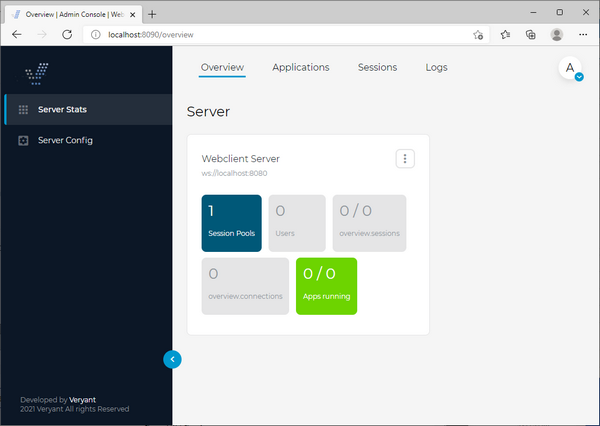This screenshot has height=426, width=600.
Task: Click the Server heading text
Action: 208,112
